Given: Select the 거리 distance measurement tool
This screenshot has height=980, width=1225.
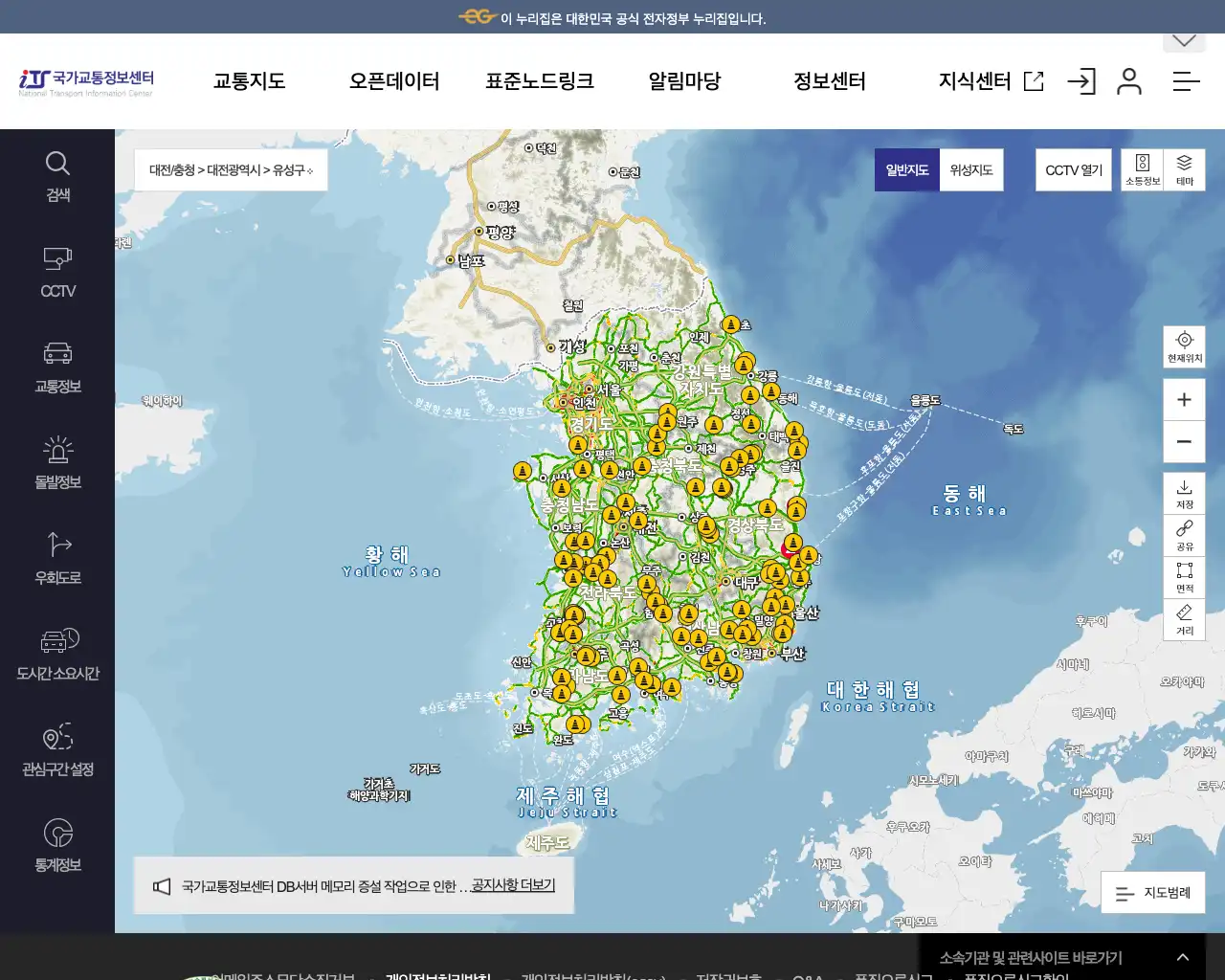Looking at the screenshot, I should (1184, 620).
